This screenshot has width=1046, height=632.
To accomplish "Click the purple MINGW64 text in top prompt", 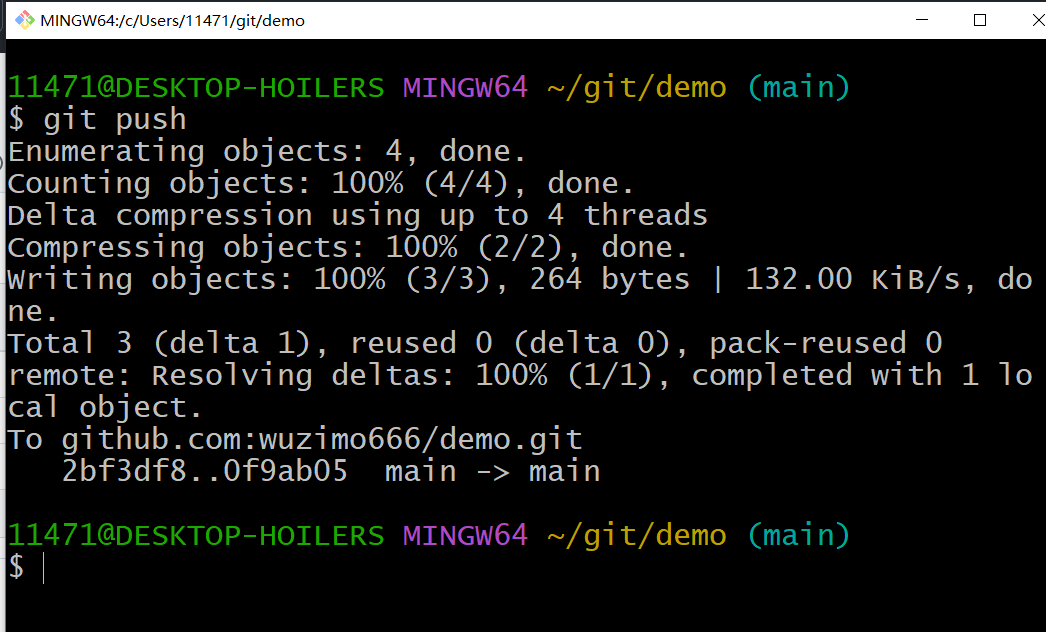I will 465,88.
